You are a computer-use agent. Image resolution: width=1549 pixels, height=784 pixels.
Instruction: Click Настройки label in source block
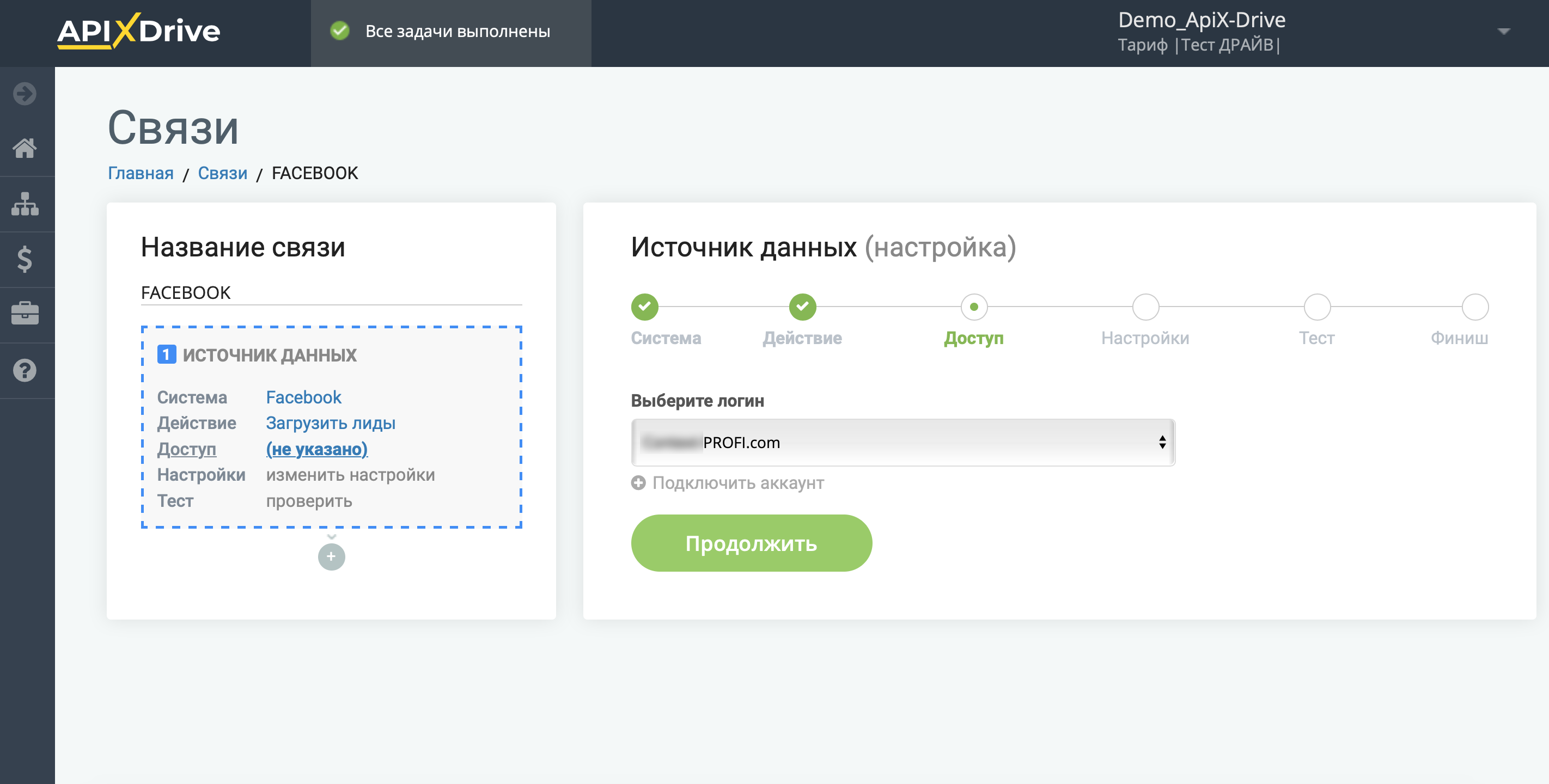point(202,475)
